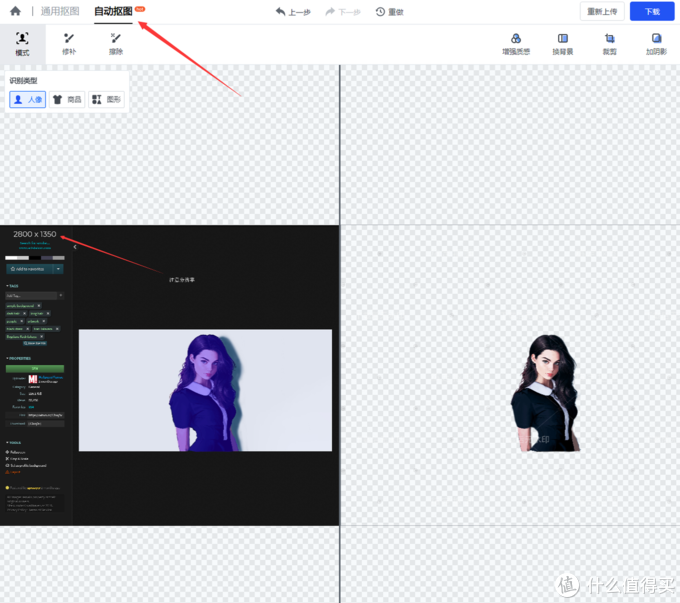Click 上一步 to undo

pos(294,12)
